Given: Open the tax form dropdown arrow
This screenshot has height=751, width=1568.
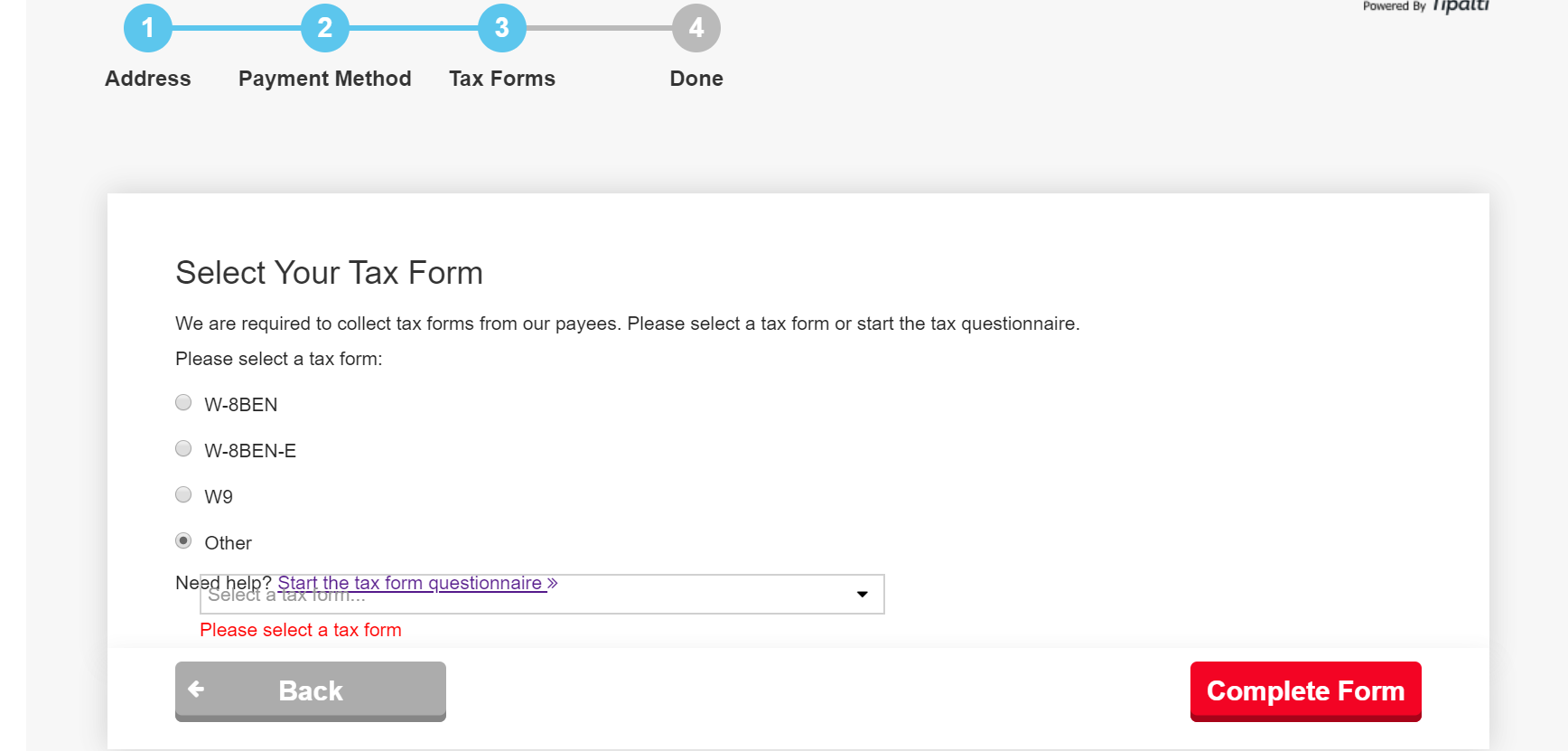Looking at the screenshot, I should (x=862, y=594).
